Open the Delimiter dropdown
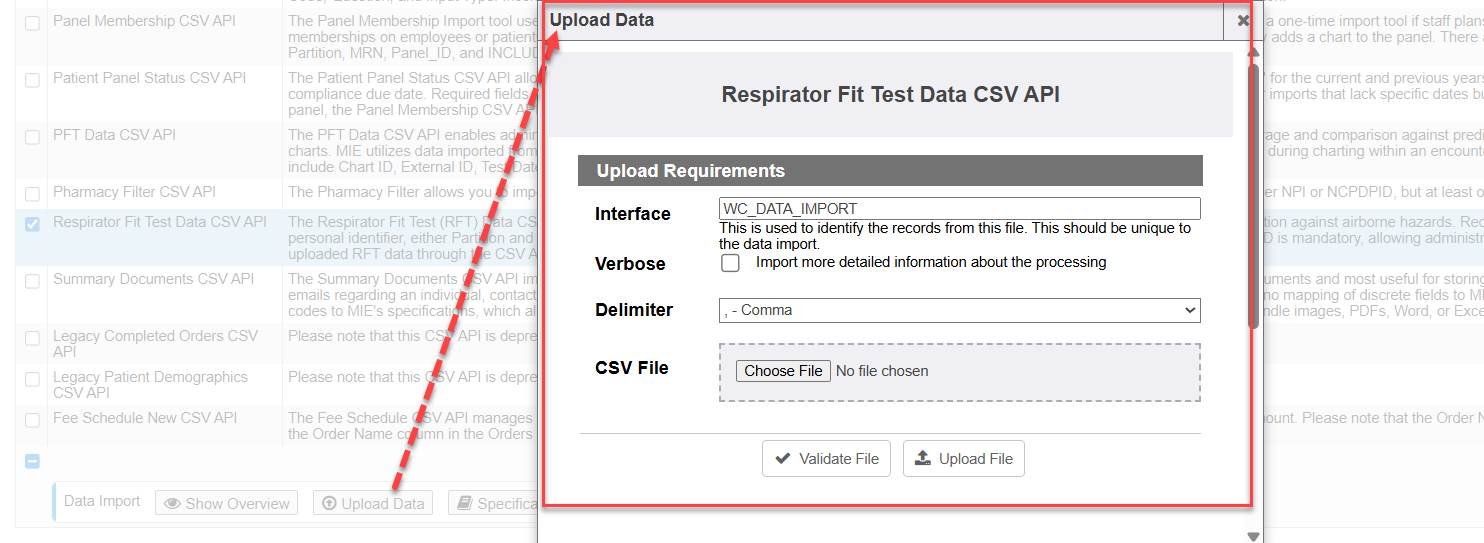1484x543 pixels. 959,311
